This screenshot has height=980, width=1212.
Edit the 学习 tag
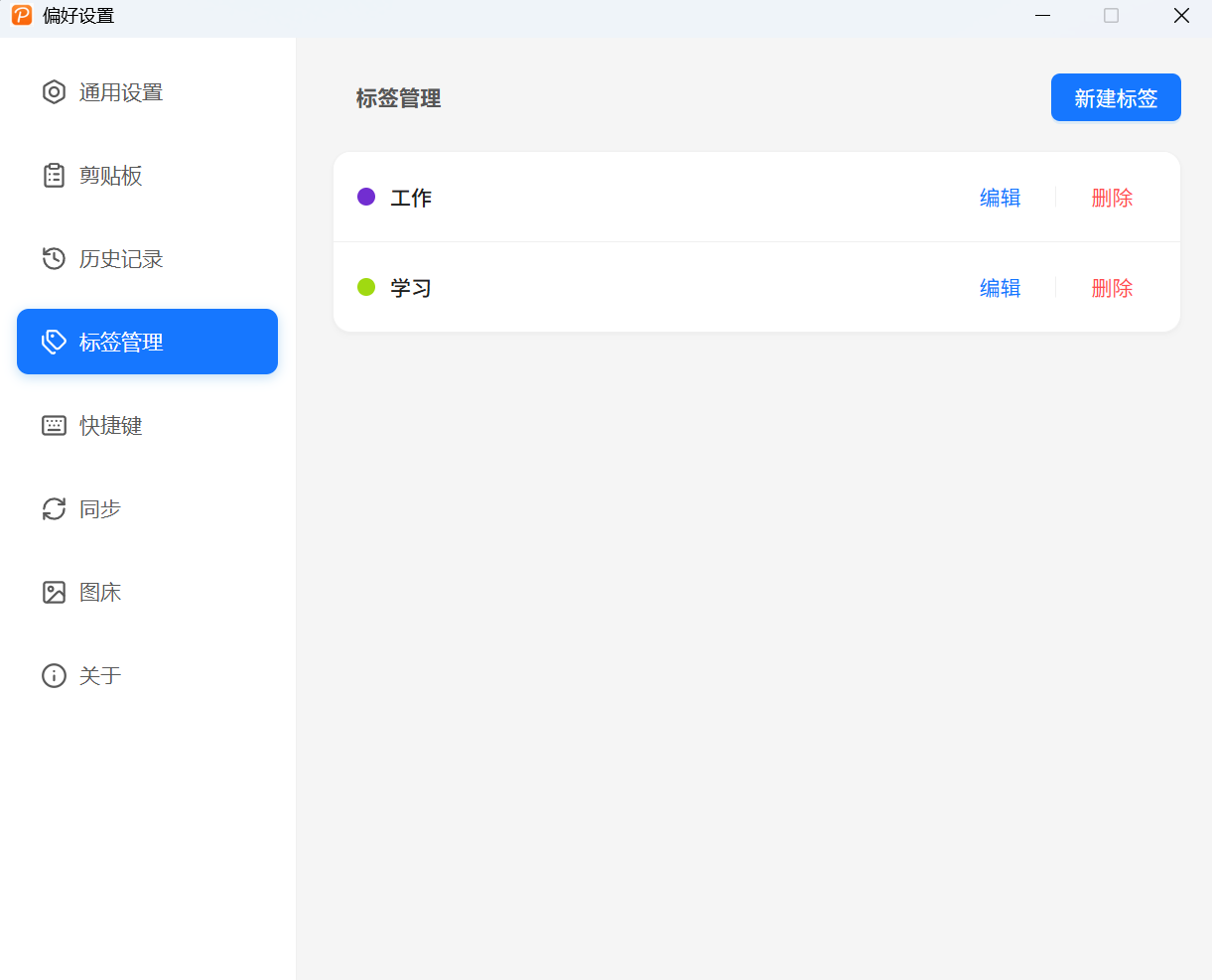[1000, 288]
